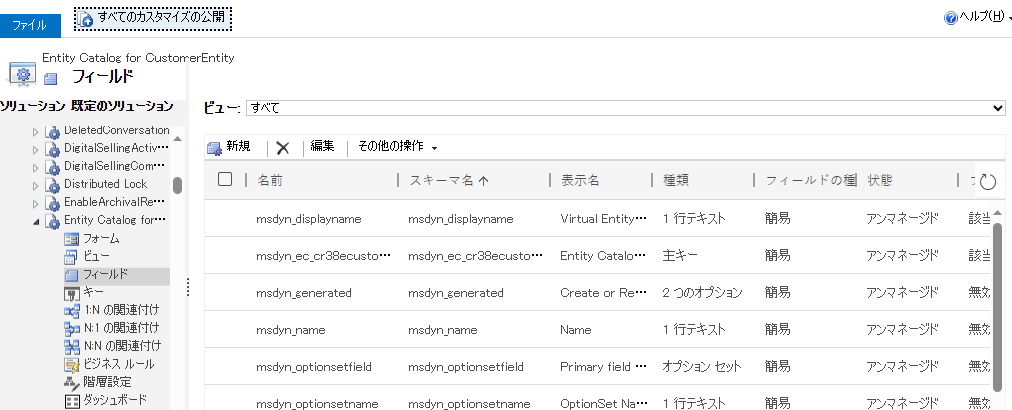Open the ビュー dropdown showing すべて

625,108
